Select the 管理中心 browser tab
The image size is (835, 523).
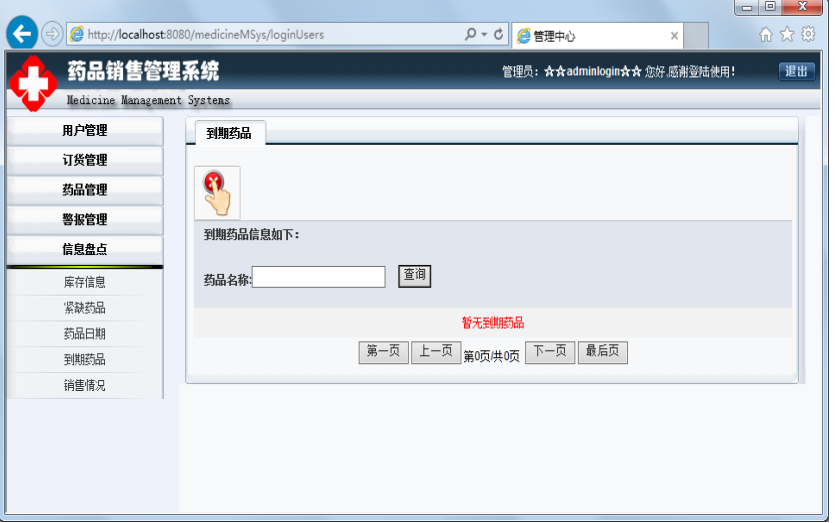click(x=597, y=36)
